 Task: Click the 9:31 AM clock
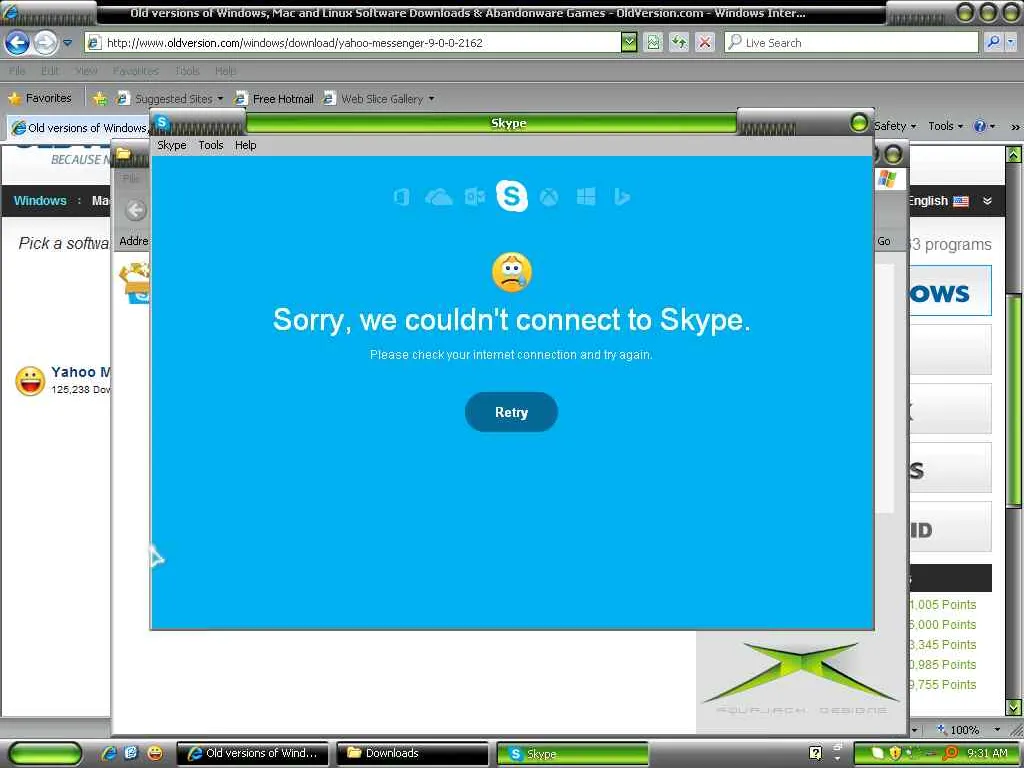pos(987,753)
